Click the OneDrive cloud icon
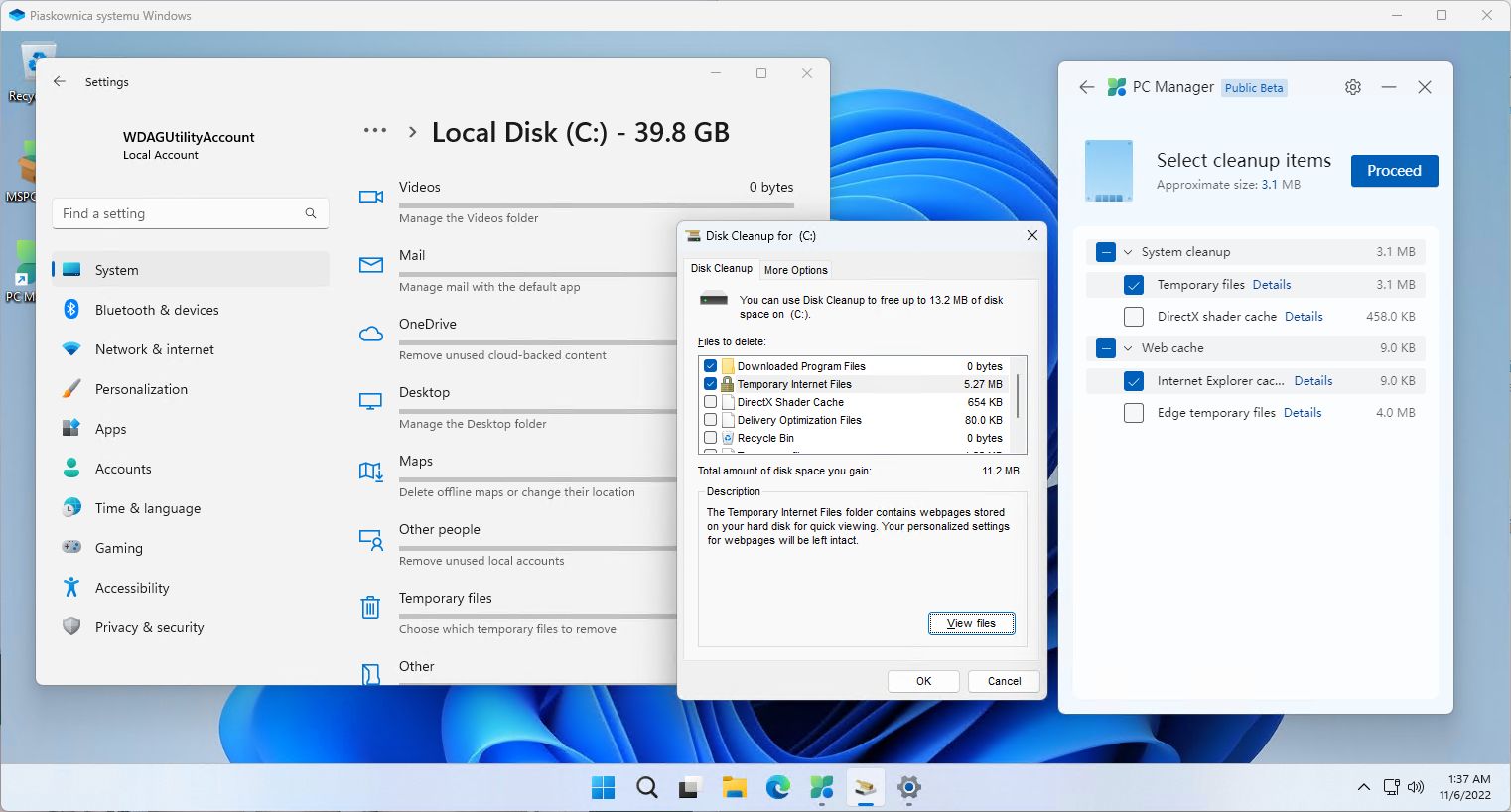Image resolution: width=1511 pixels, height=812 pixels. click(x=370, y=334)
